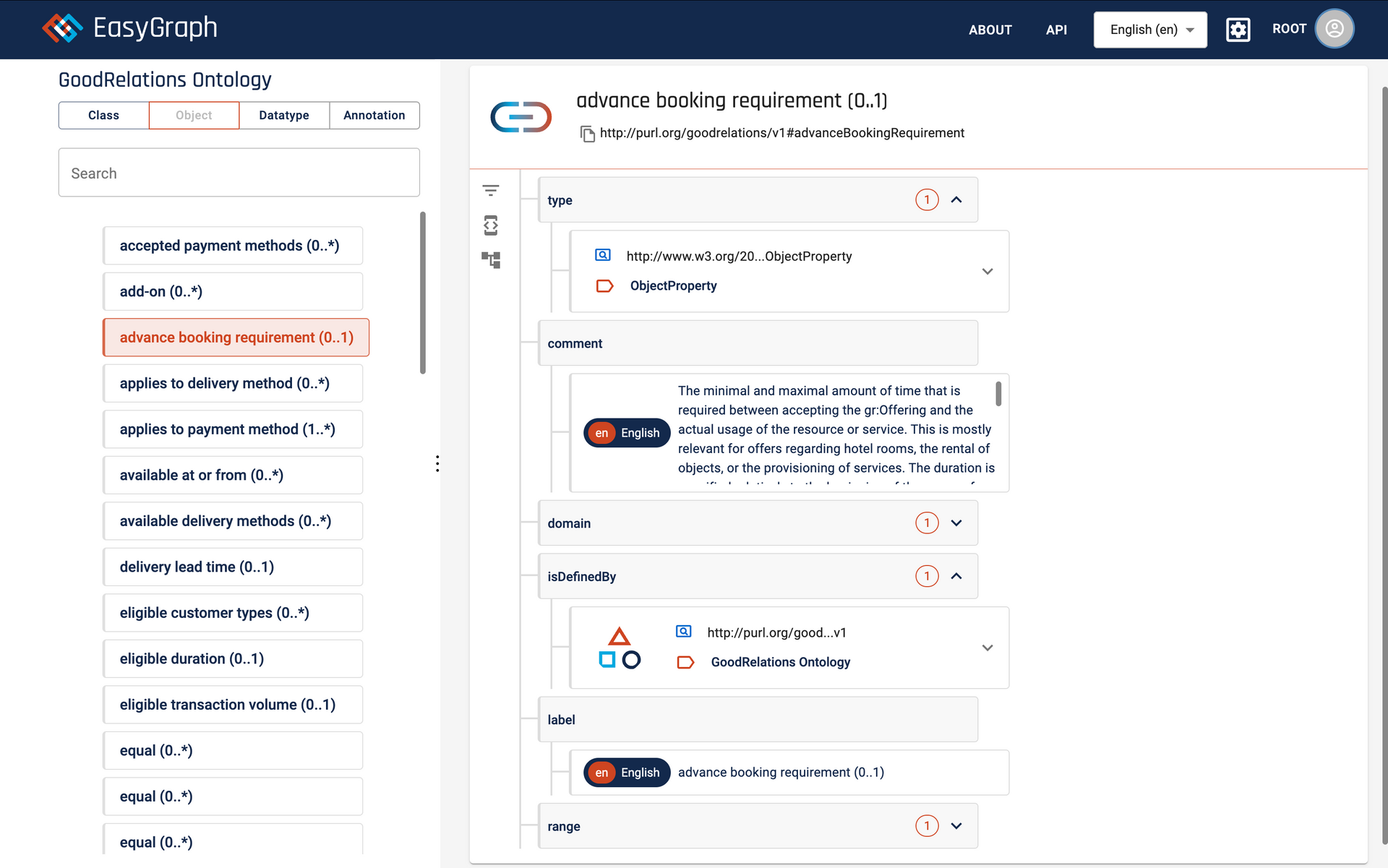Switch to the Class tab
The height and width of the screenshot is (868, 1388).
(x=103, y=116)
